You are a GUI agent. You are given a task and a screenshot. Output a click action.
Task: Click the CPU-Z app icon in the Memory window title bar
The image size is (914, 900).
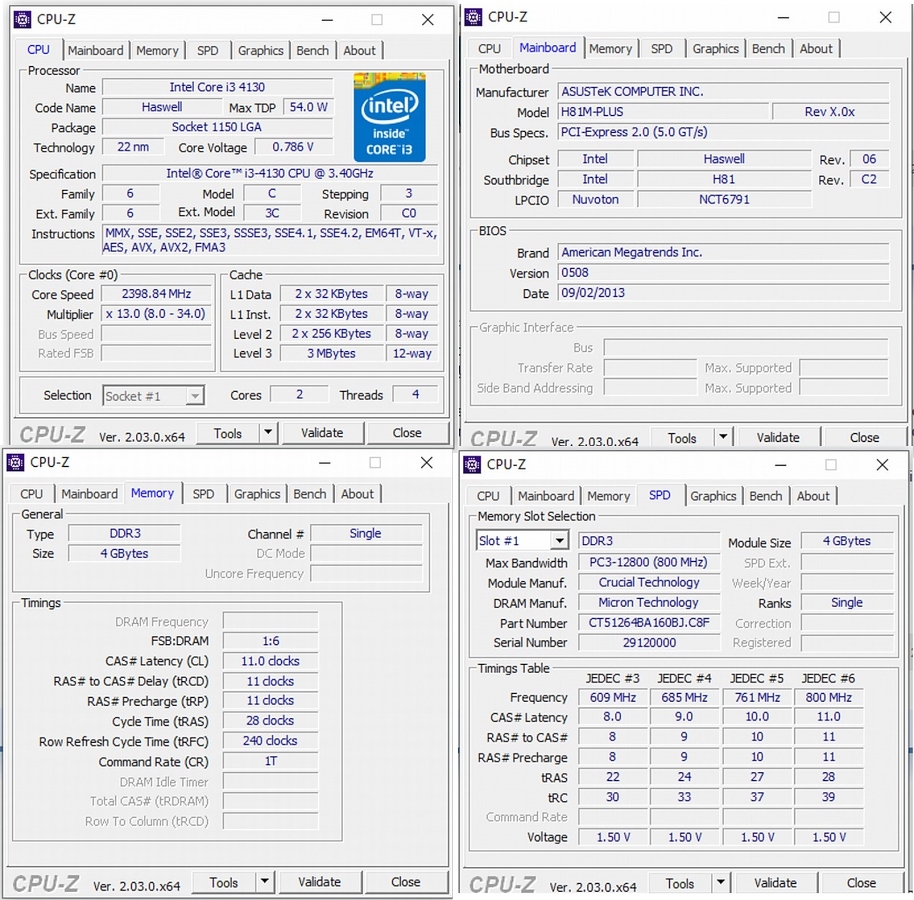click(15, 462)
